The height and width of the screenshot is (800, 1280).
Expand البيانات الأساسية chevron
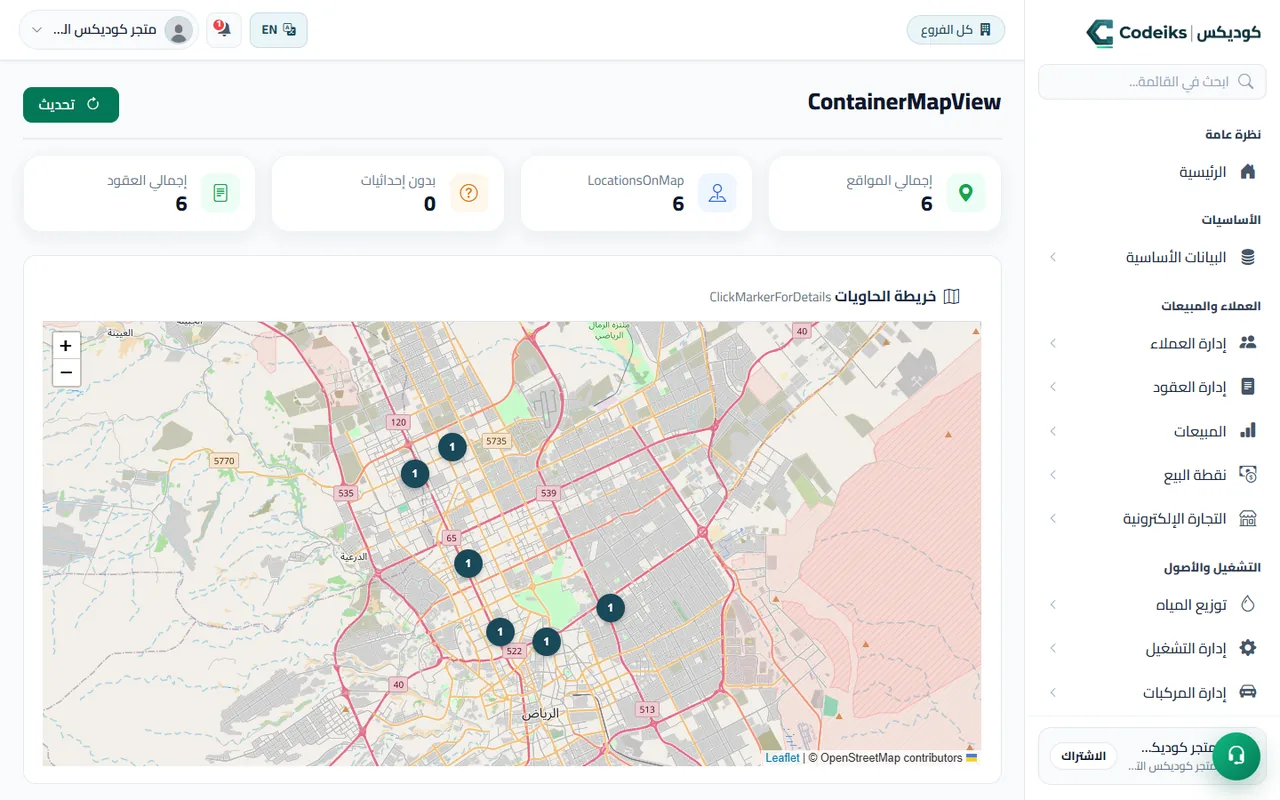pos(1053,258)
